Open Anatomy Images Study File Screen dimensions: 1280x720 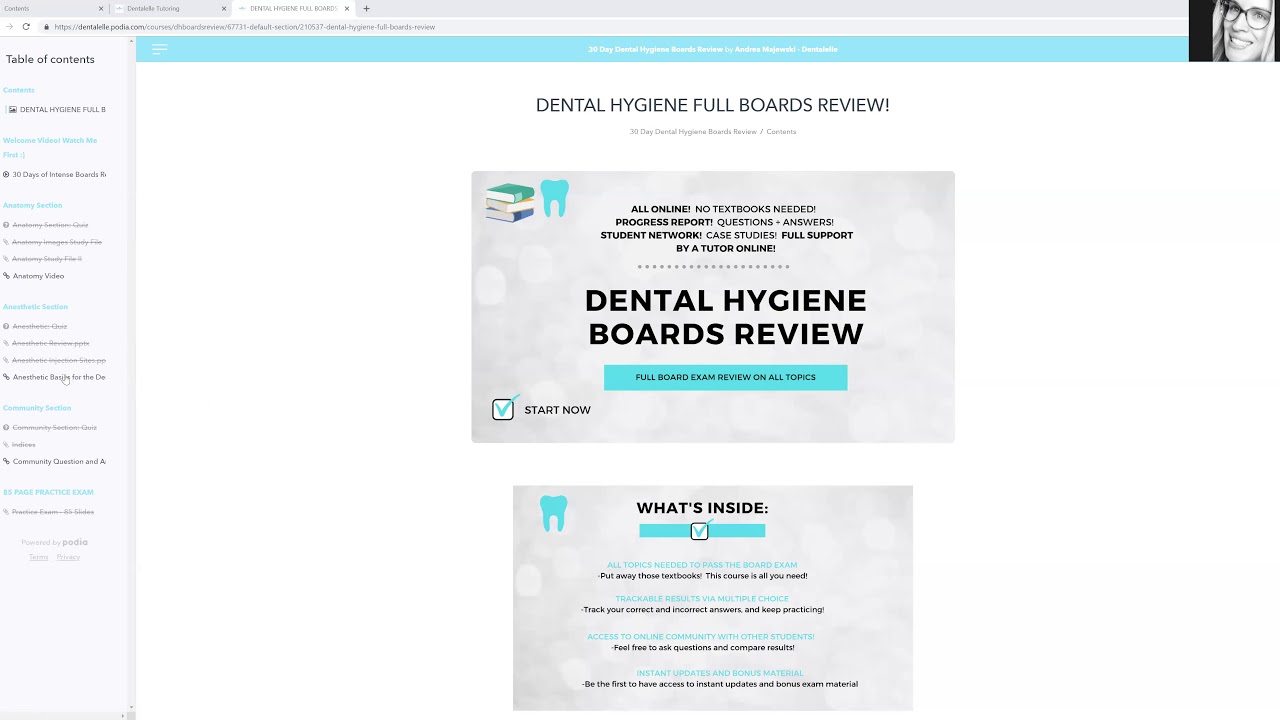[57, 242]
